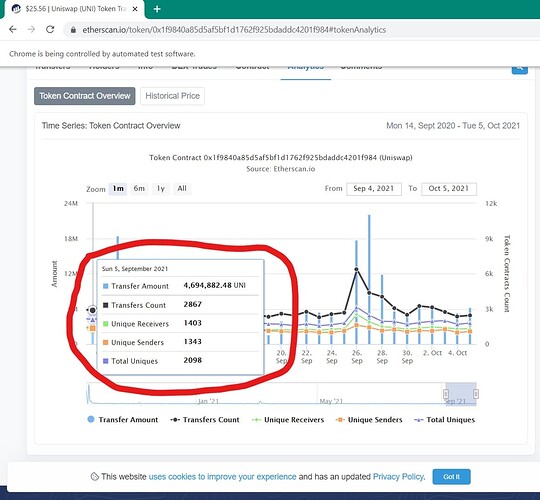
Task: Toggle Unique Receivers series in legend
Action: [x=288, y=420]
